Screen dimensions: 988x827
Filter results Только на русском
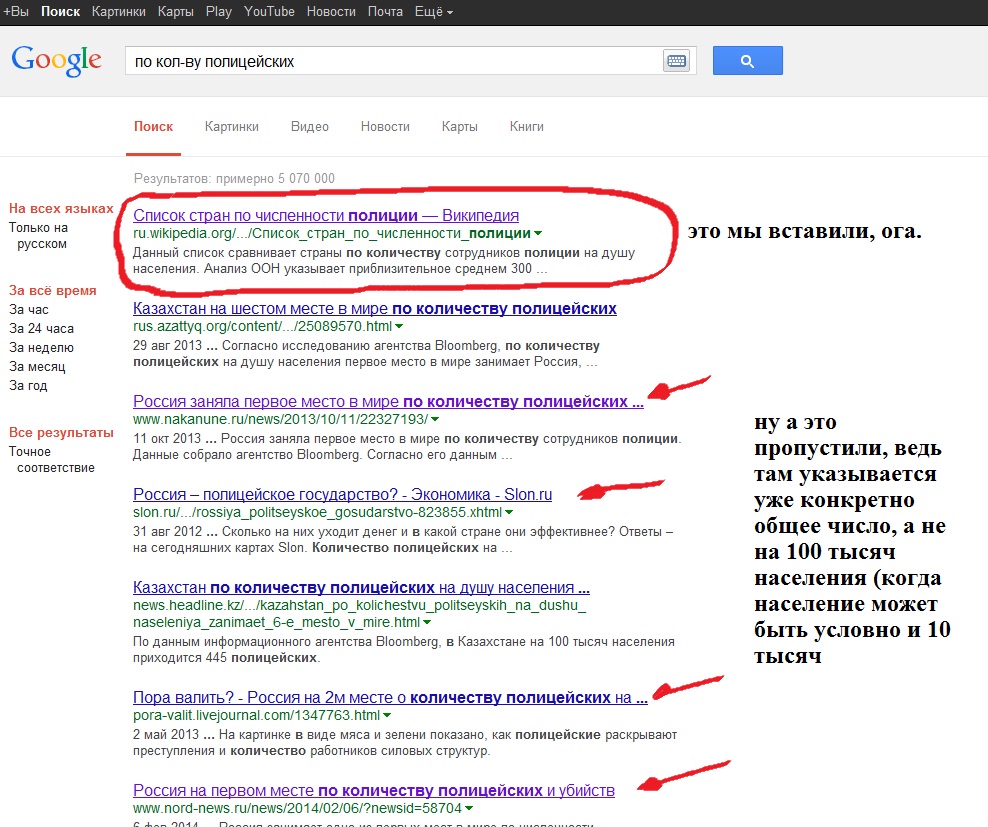click(x=38, y=236)
